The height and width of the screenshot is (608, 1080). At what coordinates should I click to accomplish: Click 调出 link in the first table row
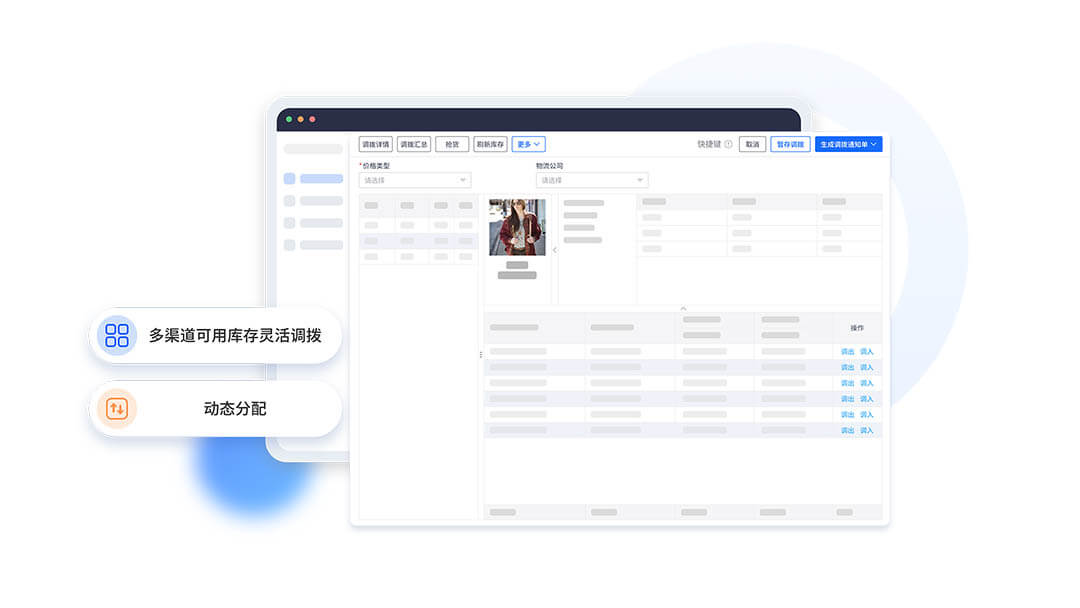[x=847, y=352]
